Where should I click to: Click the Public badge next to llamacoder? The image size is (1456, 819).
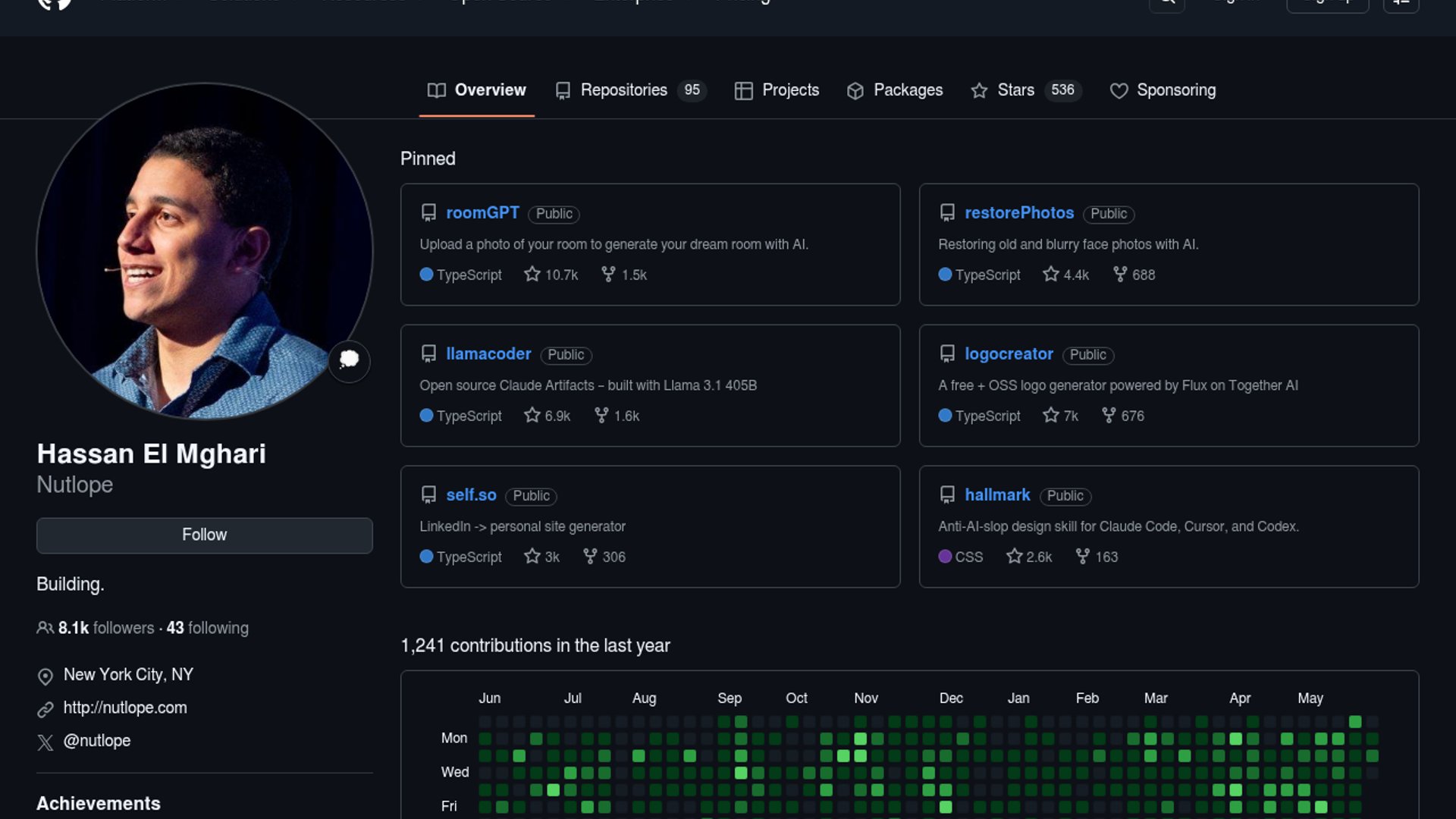pyautogui.click(x=566, y=355)
